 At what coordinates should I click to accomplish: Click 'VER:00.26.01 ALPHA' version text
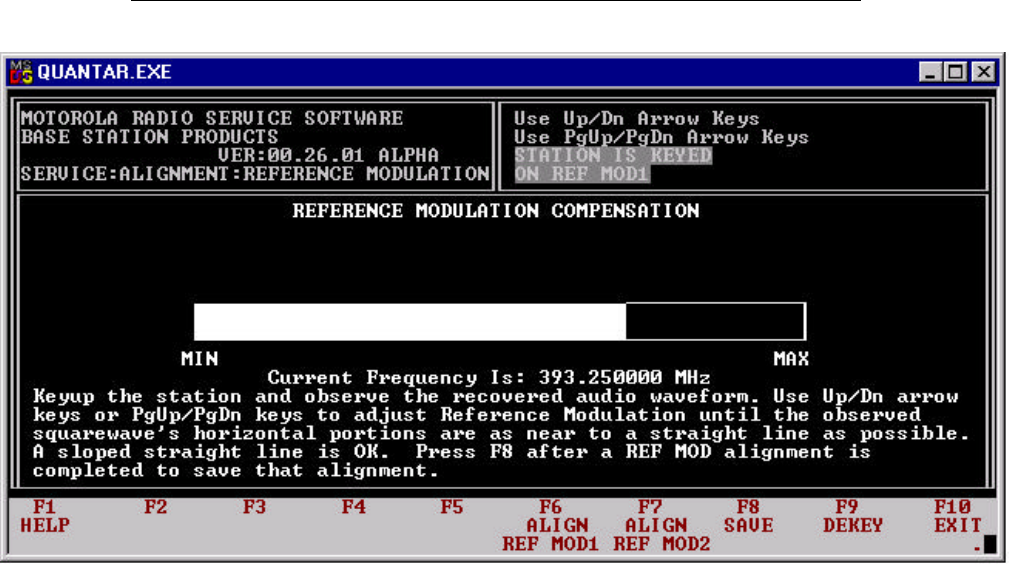click(x=328, y=155)
